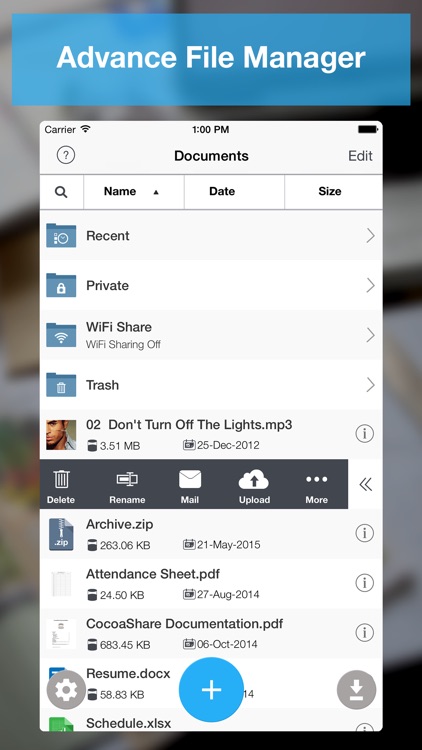422x750 pixels.
Task: Tap the Archive.zip file icon
Action: (x=61, y=534)
